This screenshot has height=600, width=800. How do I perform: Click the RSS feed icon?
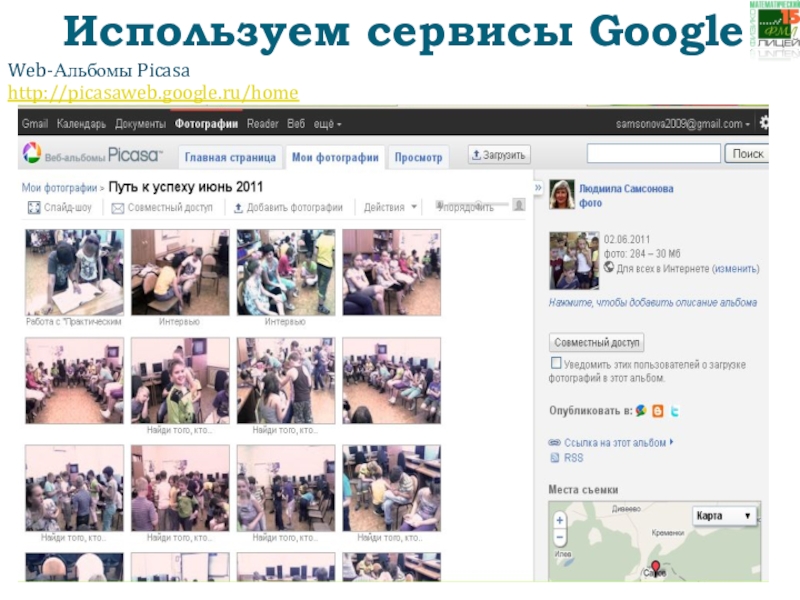point(555,458)
